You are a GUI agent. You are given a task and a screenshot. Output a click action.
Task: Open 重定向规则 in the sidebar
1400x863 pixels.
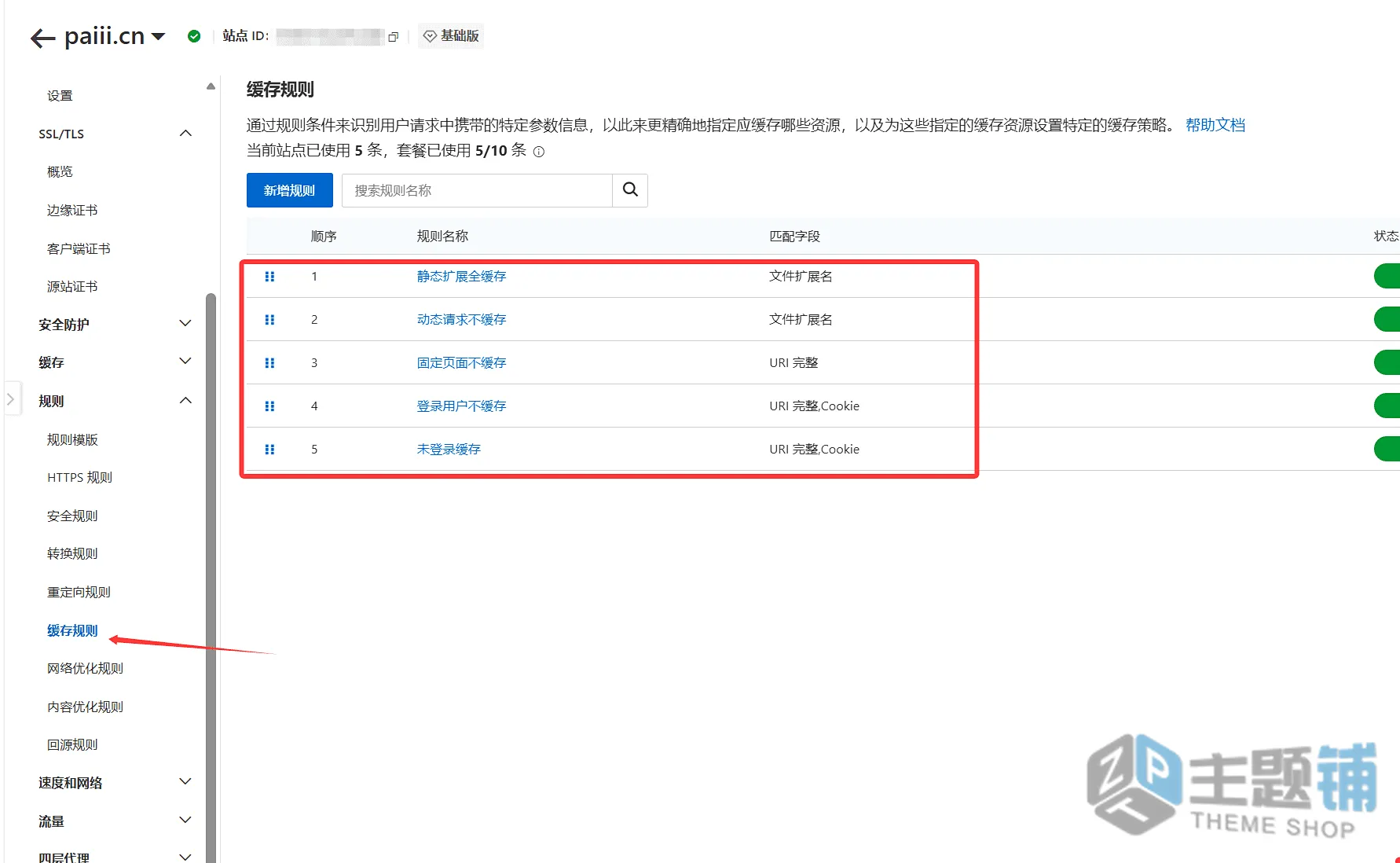[x=79, y=593]
